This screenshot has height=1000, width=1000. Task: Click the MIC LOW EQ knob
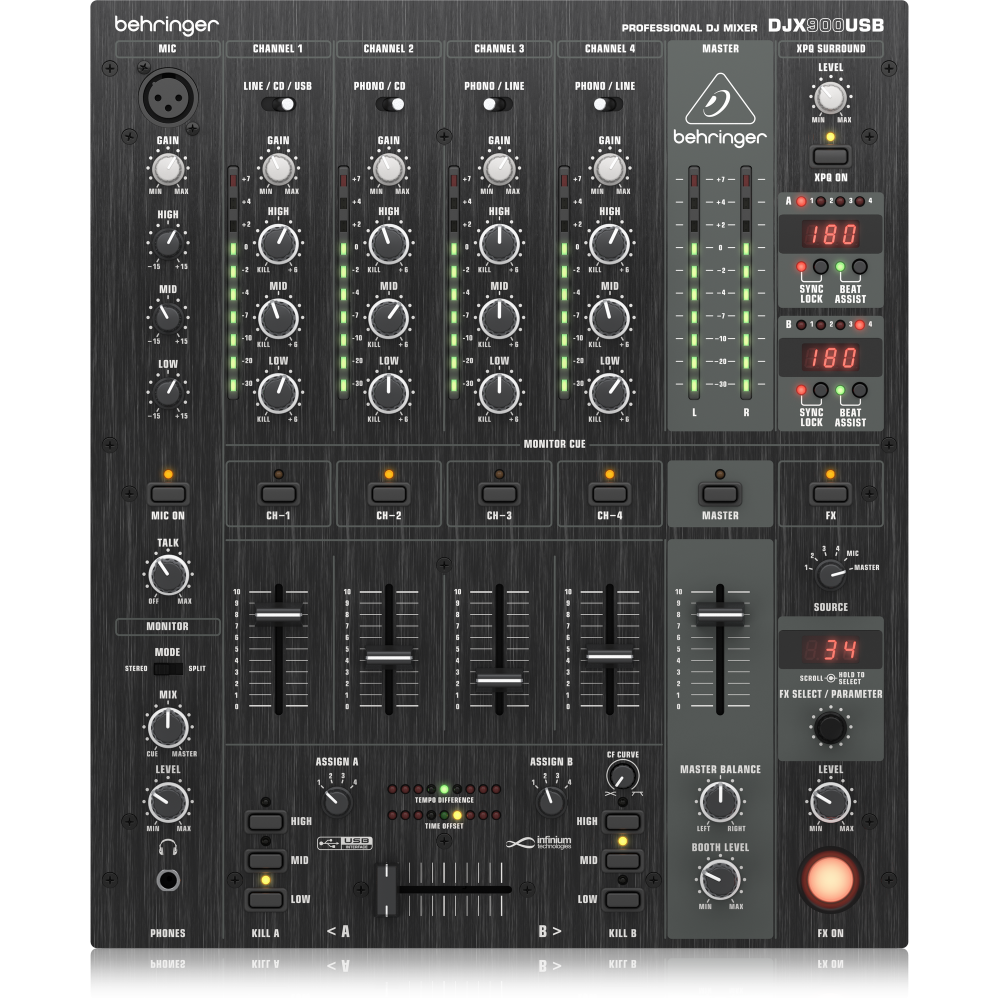[168, 392]
